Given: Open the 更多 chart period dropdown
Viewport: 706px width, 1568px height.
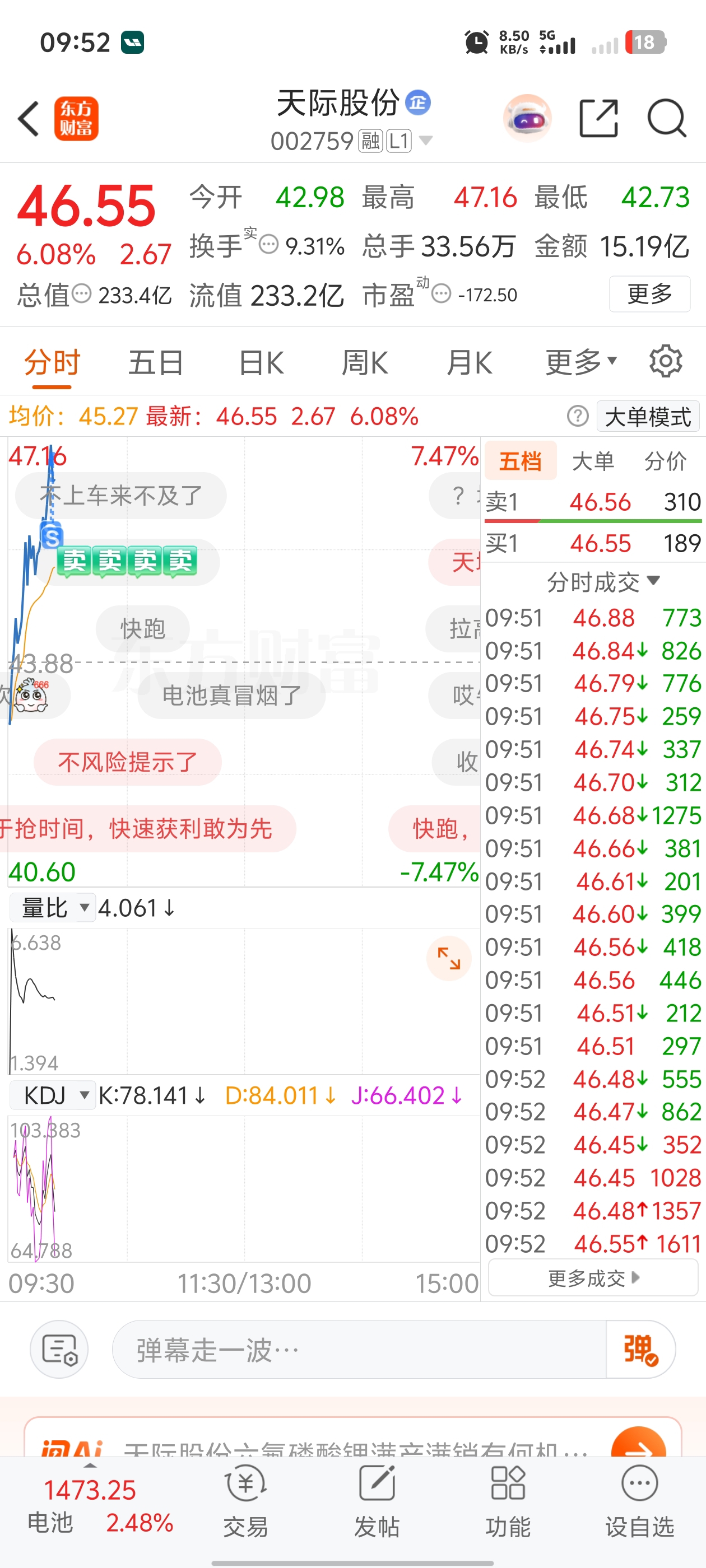Looking at the screenshot, I should click(581, 362).
